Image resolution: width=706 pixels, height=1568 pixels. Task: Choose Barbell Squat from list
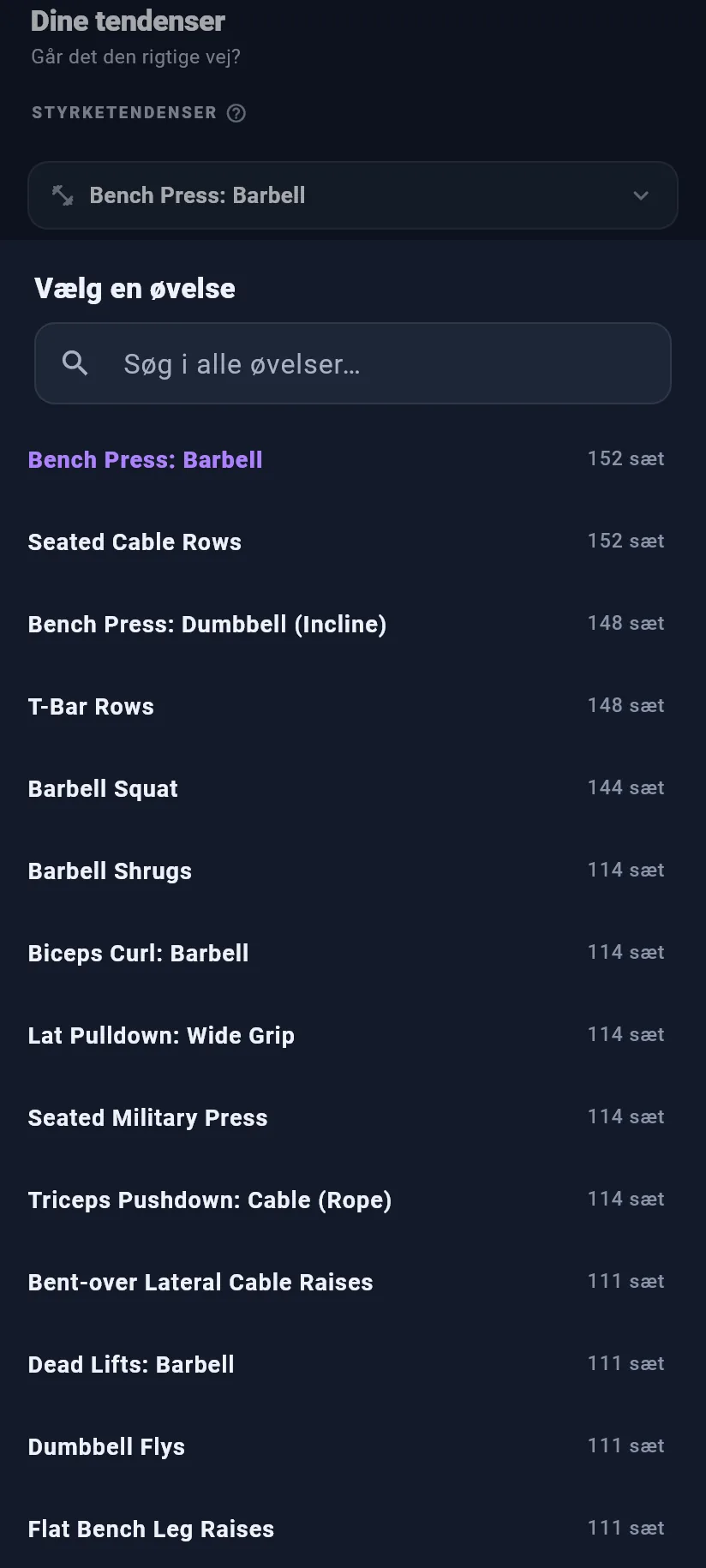click(x=353, y=788)
